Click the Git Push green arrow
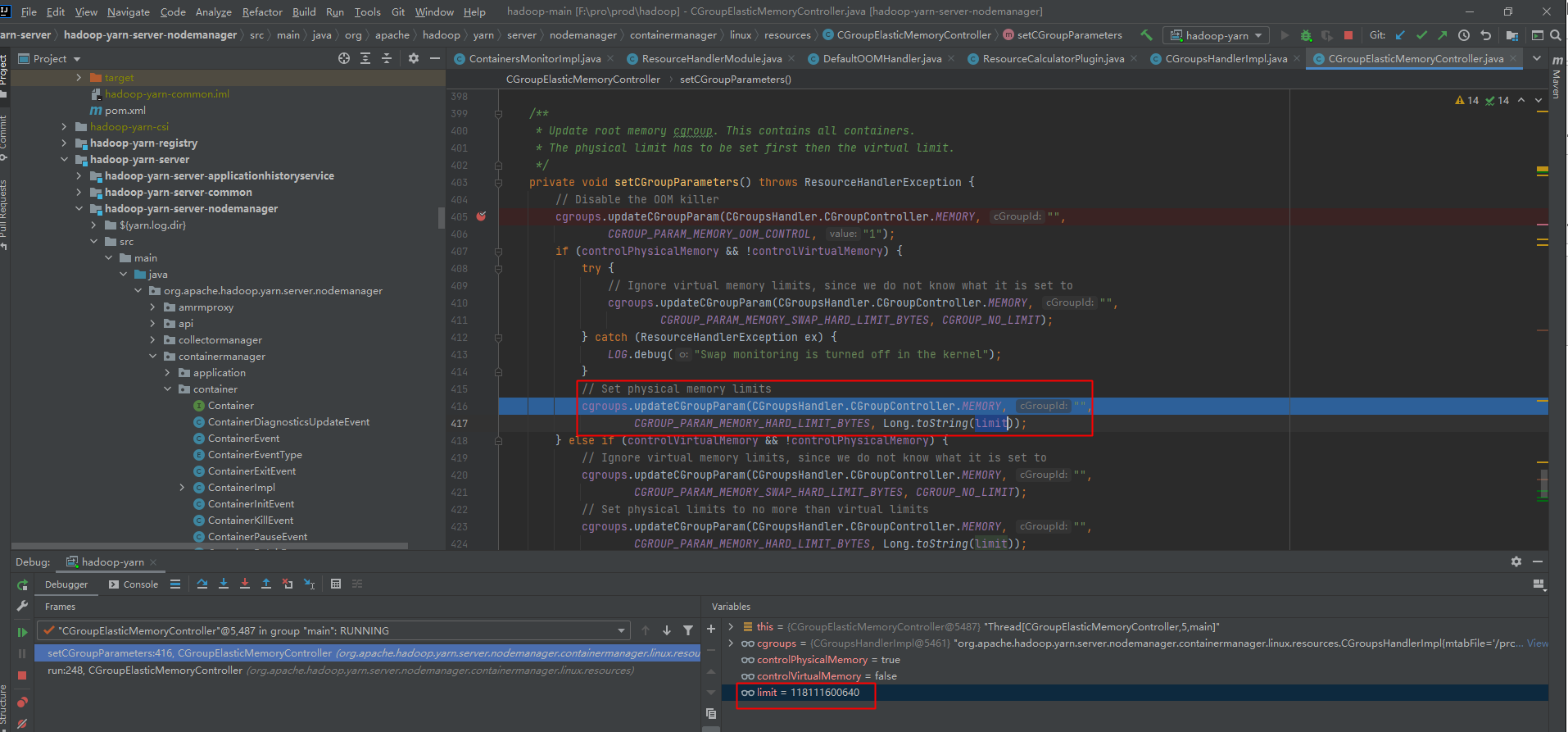1568x732 pixels. (x=1442, y=35)
